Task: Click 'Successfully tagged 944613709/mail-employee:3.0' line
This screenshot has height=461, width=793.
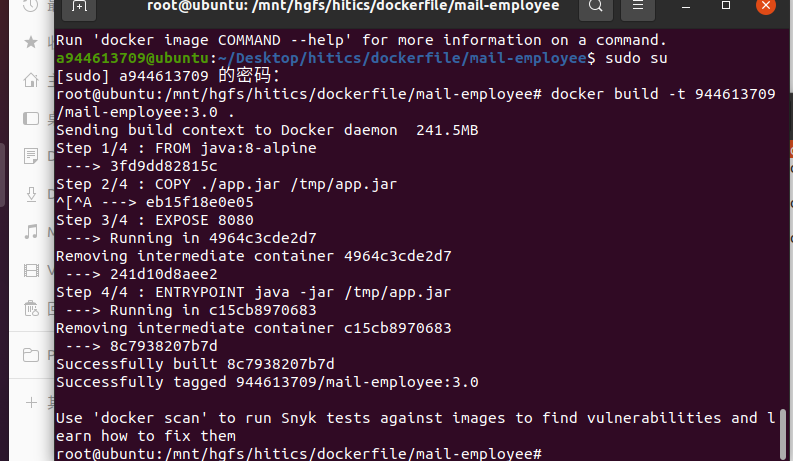Action: tap(267, 382)
